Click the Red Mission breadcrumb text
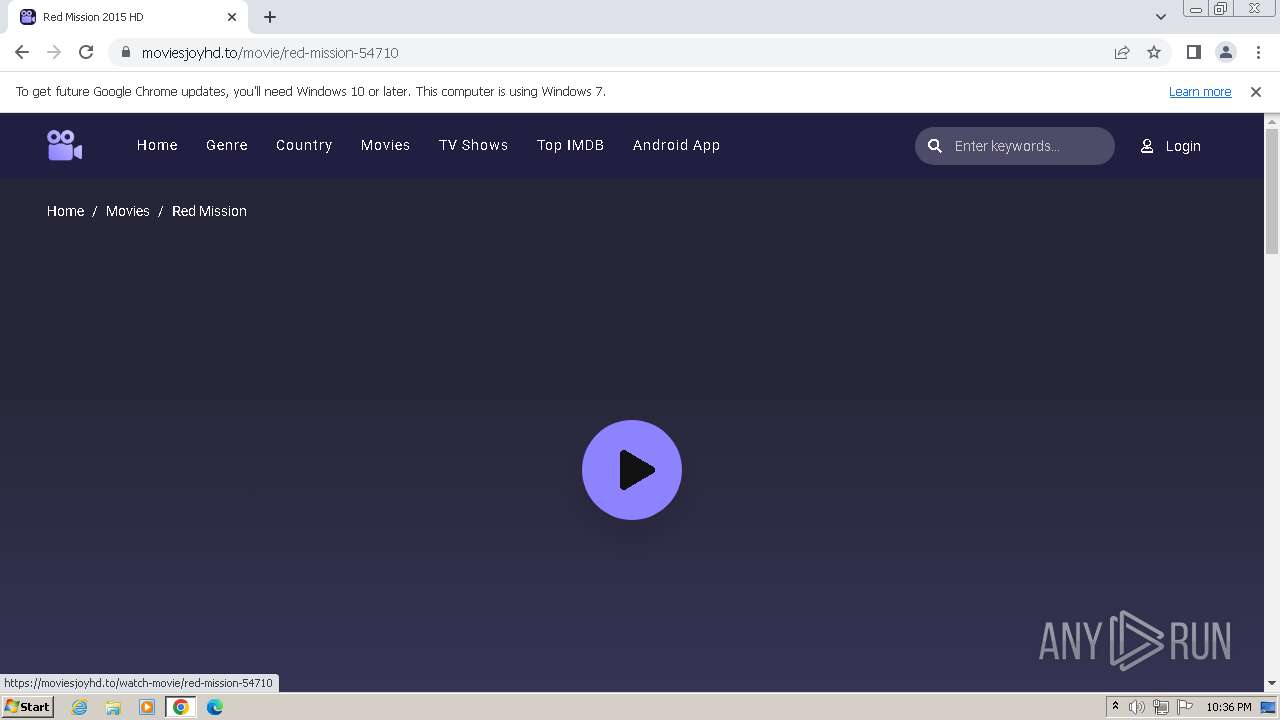 pyautogui.click(x=209, y=211)
